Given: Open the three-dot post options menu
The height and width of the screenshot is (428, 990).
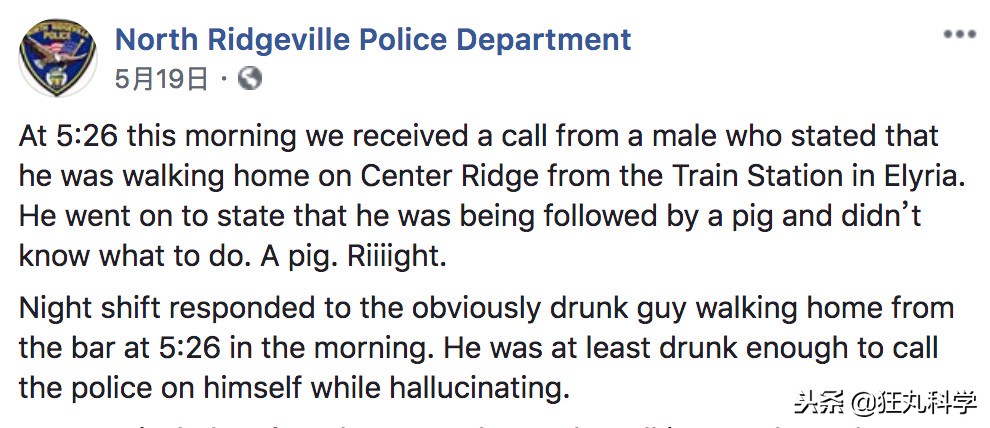Looking at the screenshot, I should click(x=959, y=35).
